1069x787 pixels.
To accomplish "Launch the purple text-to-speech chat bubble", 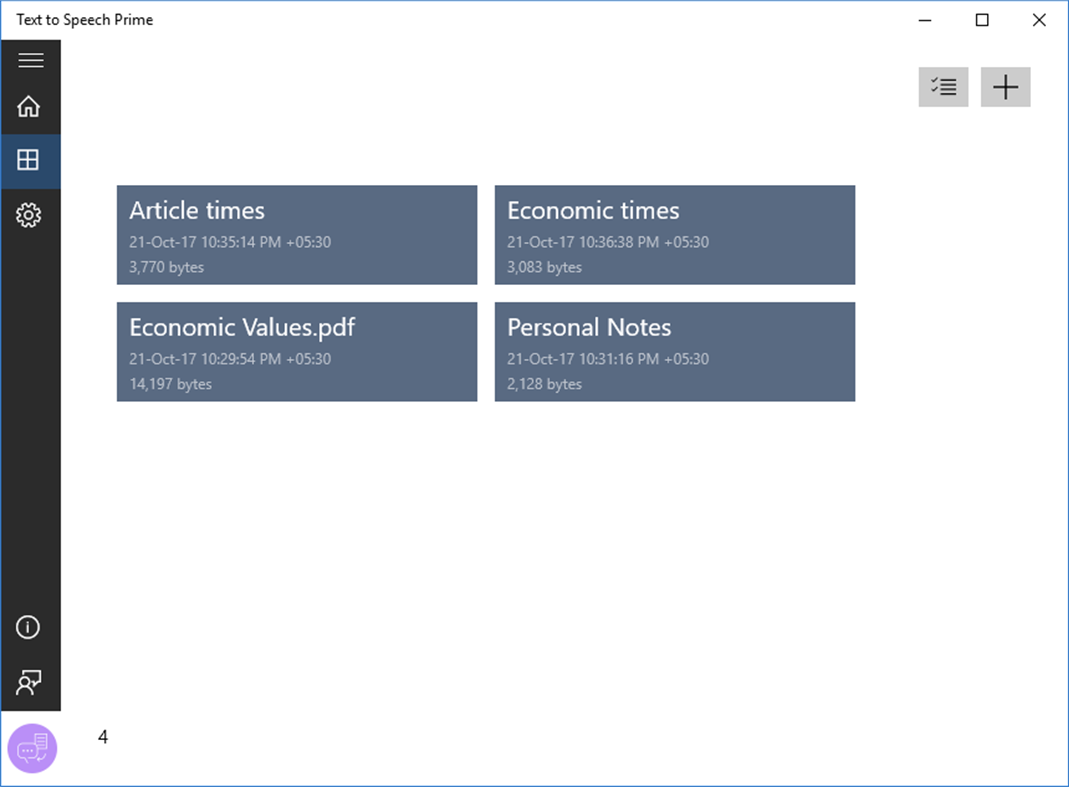I will (x=32, y=748).
